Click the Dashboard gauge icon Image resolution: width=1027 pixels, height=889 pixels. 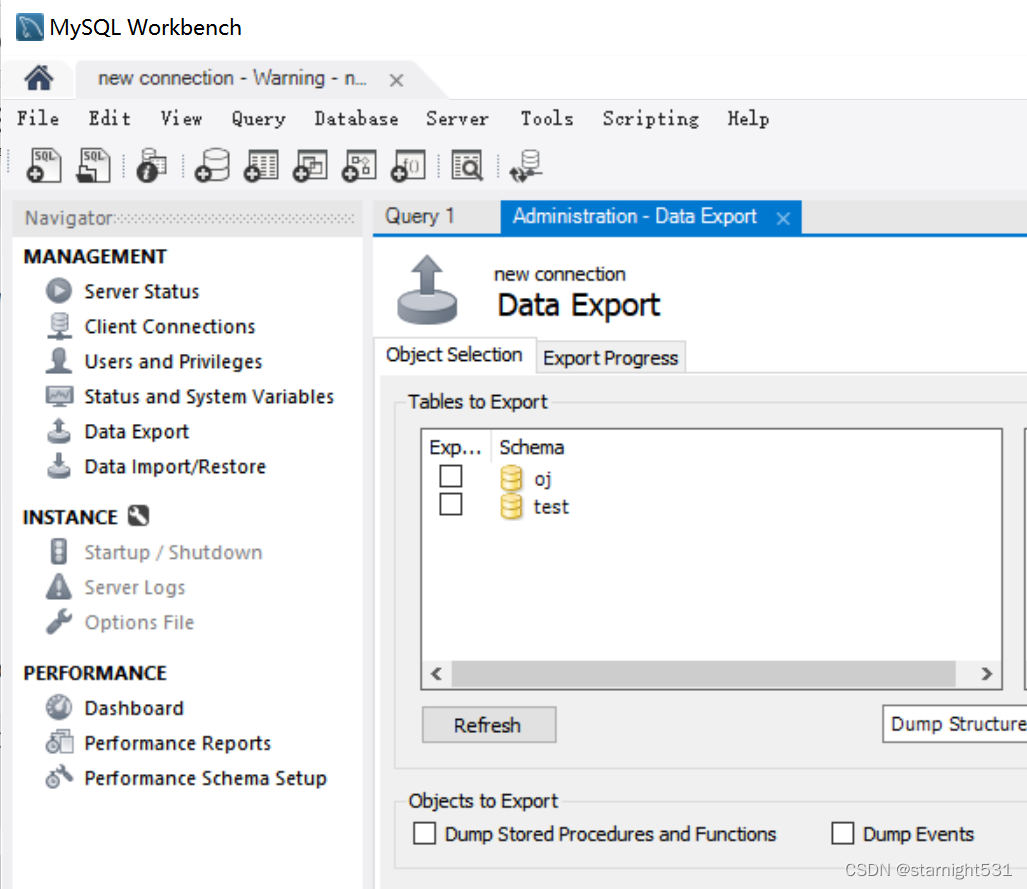pos(59,708)
